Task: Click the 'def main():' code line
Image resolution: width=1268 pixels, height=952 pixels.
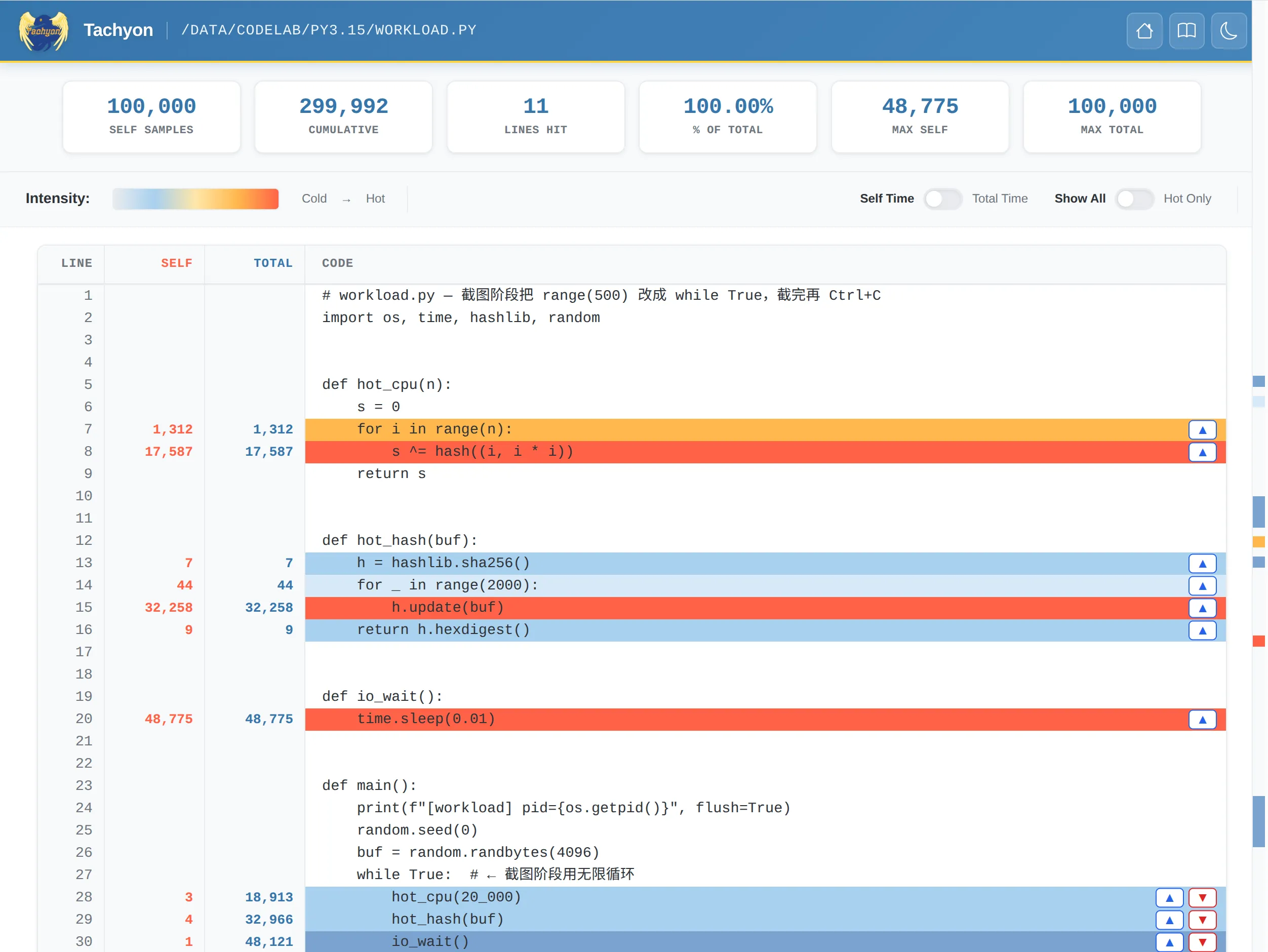Action: 370,786
